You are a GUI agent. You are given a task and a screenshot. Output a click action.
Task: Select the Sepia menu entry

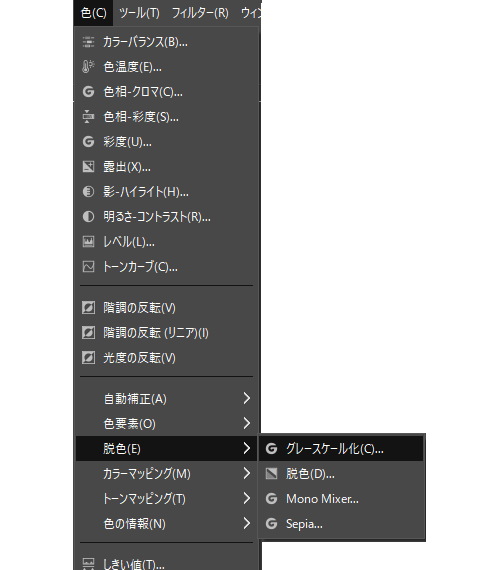coord(341,523)
